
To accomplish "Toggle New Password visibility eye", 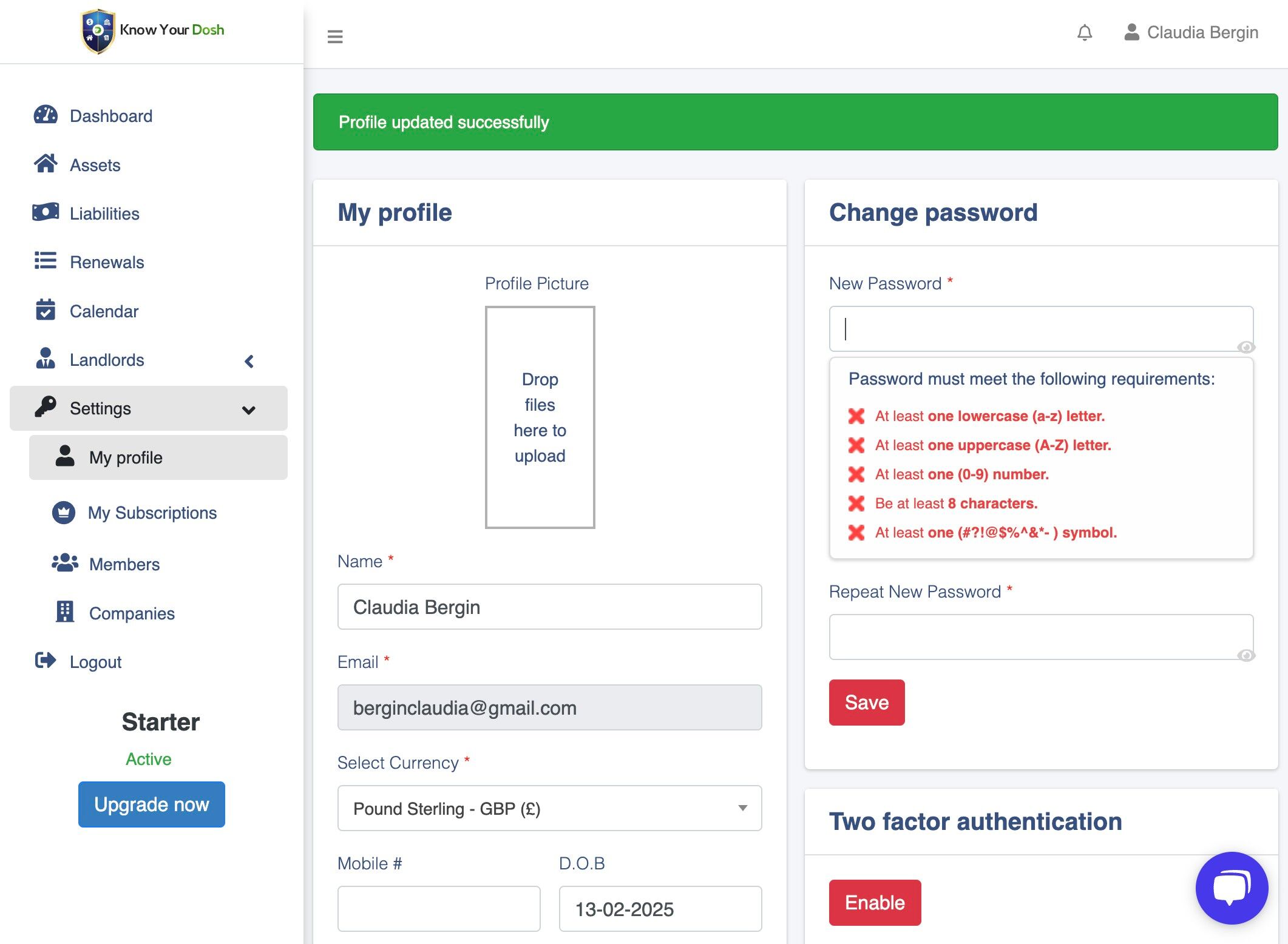I will tap(1246, 347).
